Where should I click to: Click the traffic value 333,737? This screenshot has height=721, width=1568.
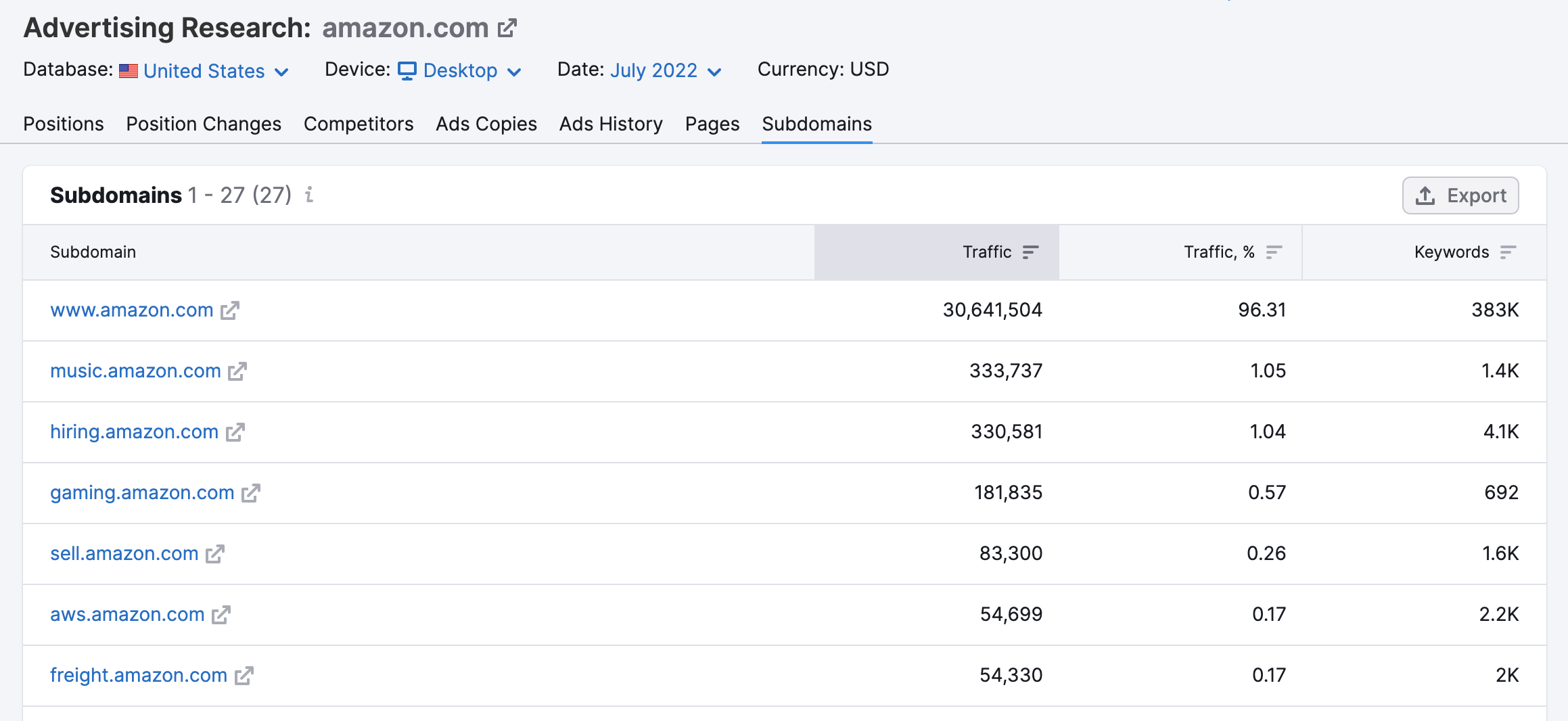tap(1006, 371)
